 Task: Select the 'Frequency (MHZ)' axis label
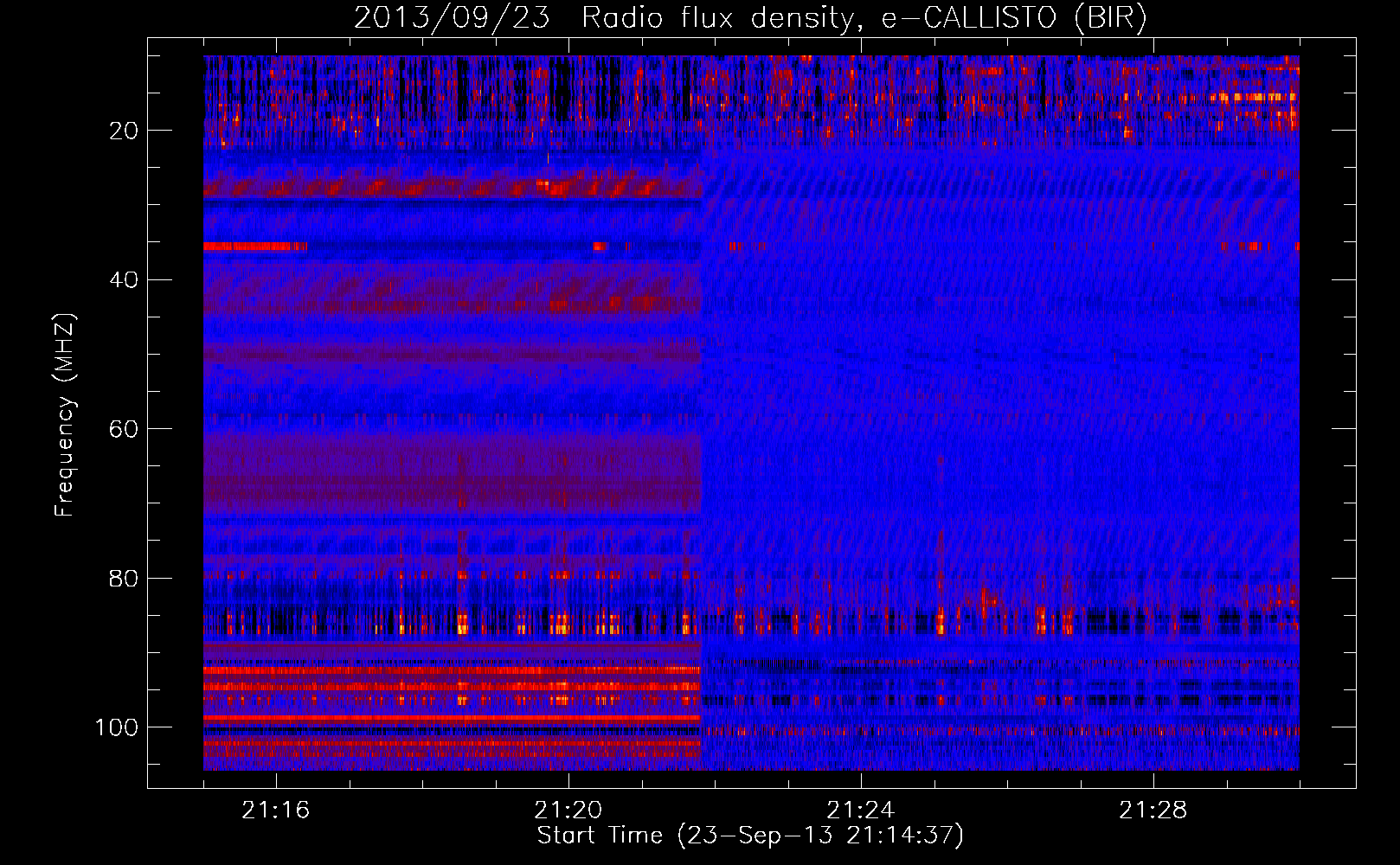pyautogui.click(x=65, y=414)
